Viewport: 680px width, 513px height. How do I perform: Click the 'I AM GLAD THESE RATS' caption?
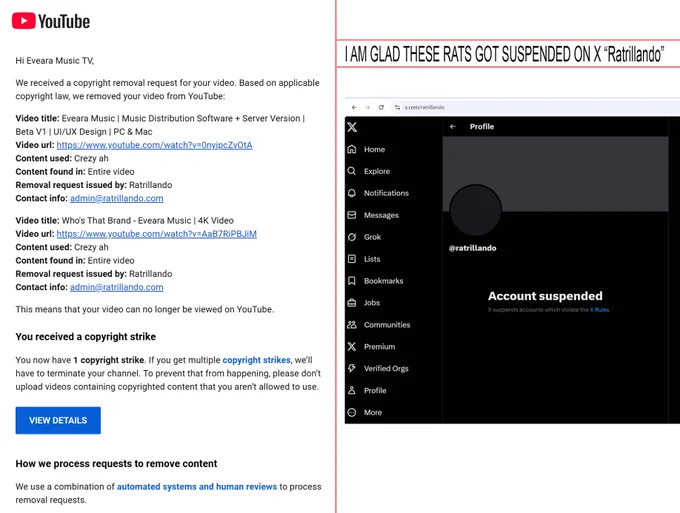(504, 55)
